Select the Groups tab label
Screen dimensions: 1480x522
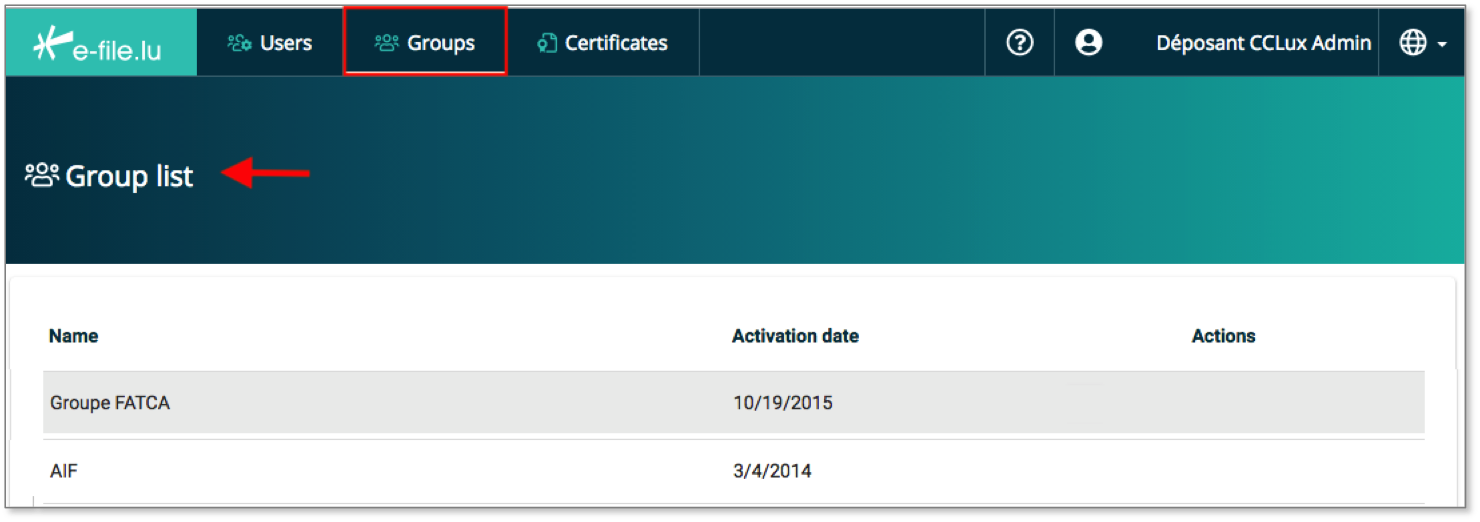441,43
